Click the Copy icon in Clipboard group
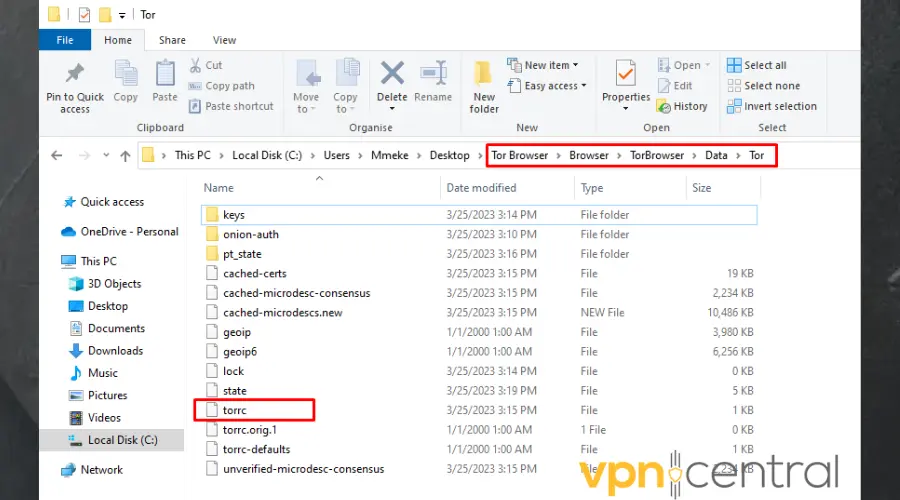Screen dimensions: 900x500 point(126,76)
